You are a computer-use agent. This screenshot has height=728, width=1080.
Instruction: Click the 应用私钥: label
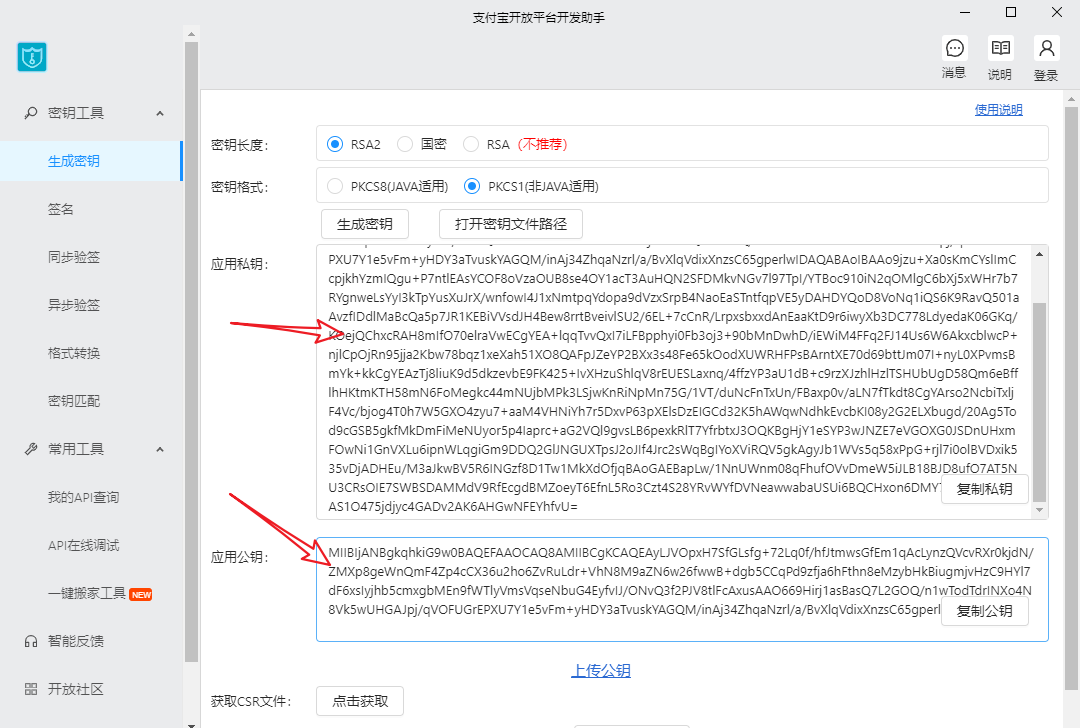pos(240,264)
